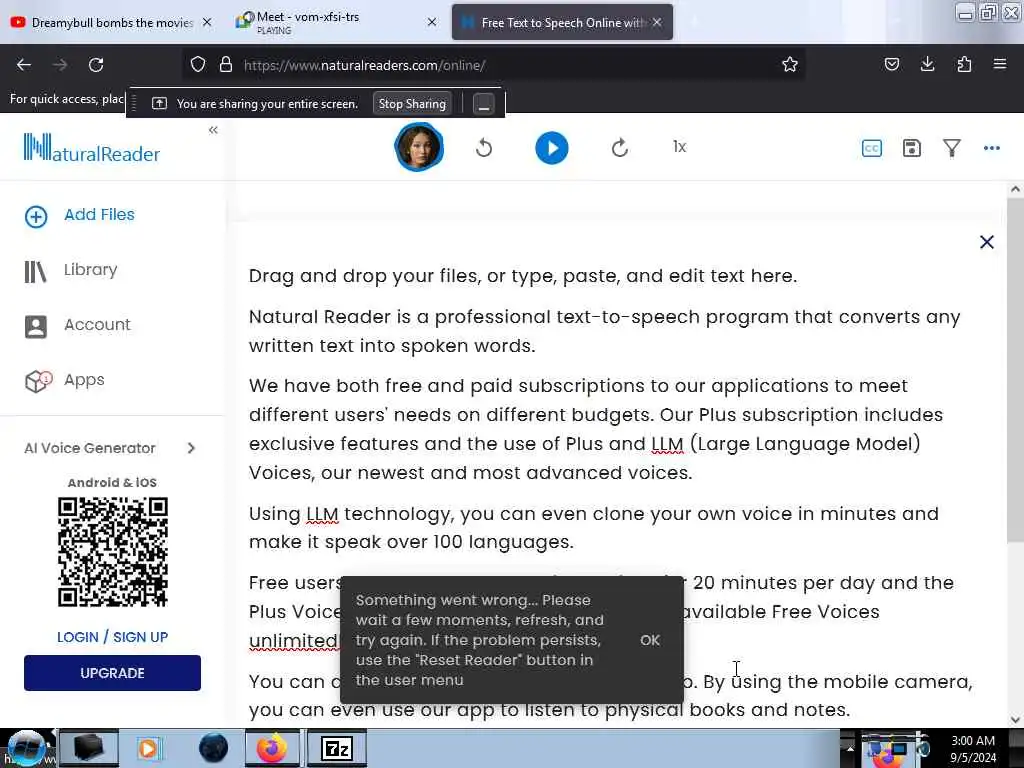Go back with browser back arrow
The width and height of the screenshot is (1024, 768).
click(x=24, y=65)
